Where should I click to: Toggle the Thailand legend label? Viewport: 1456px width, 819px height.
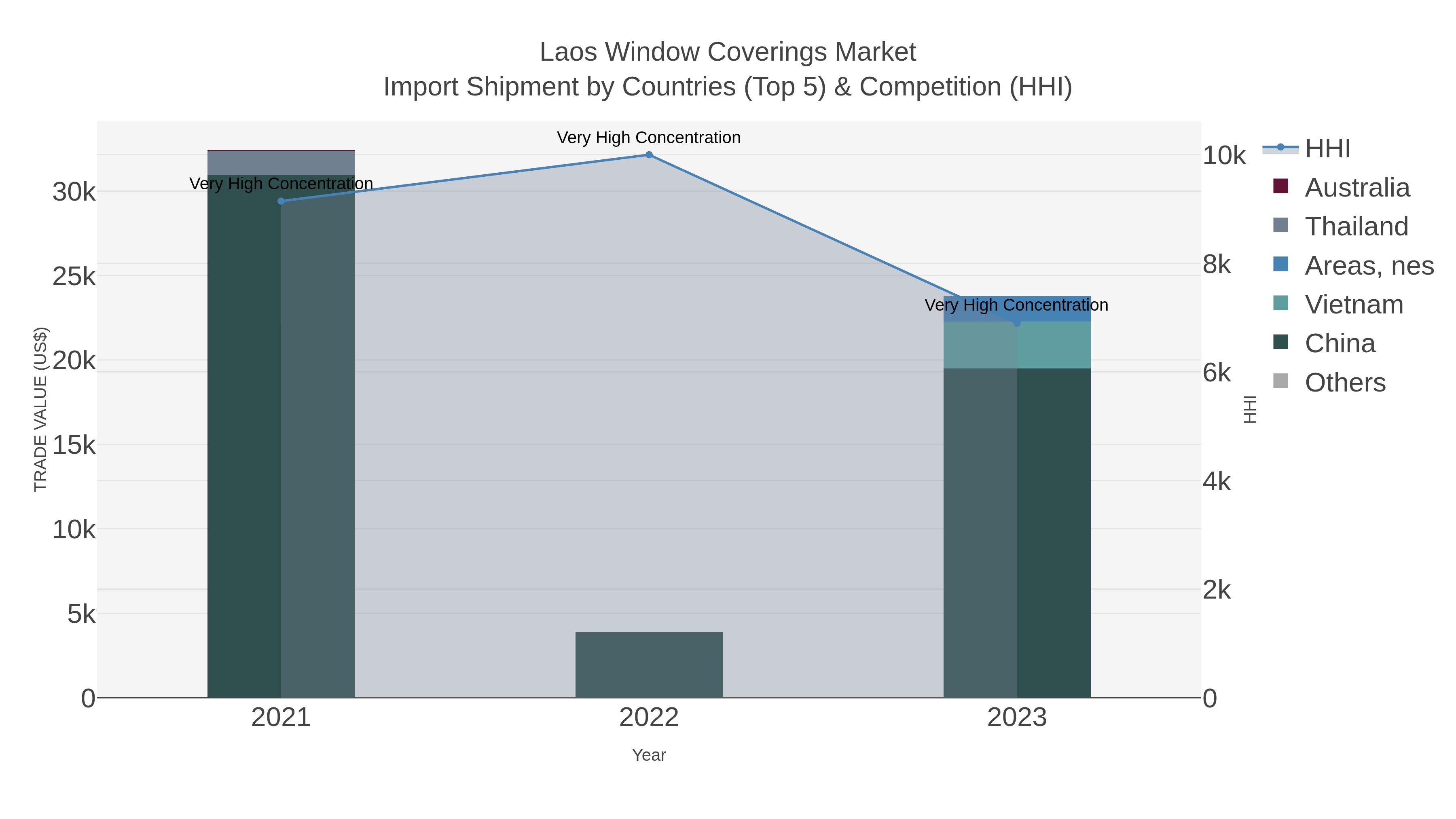click(x=1357, y=226)
